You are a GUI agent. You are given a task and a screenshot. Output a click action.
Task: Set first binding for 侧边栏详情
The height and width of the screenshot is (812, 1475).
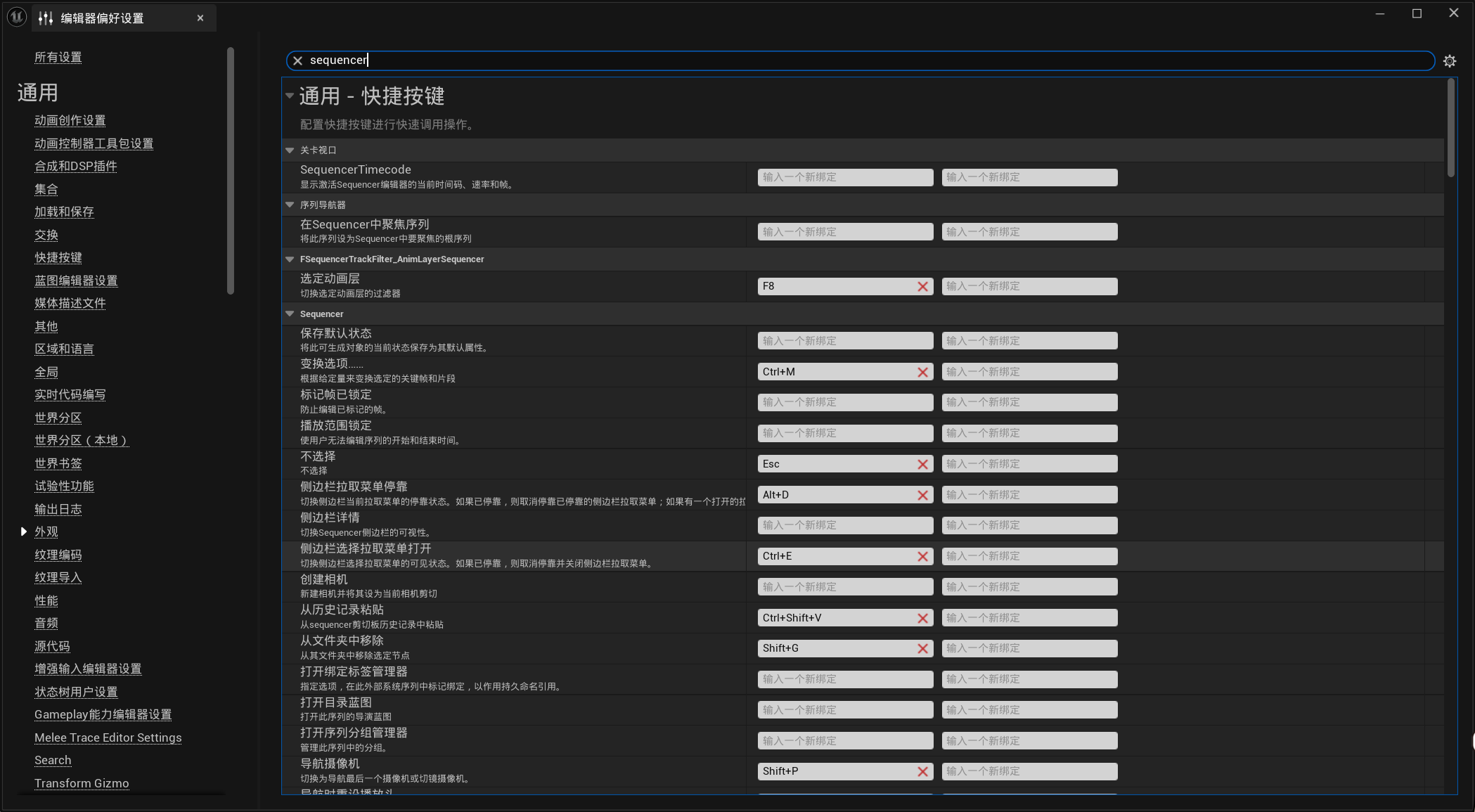(845, 525)
